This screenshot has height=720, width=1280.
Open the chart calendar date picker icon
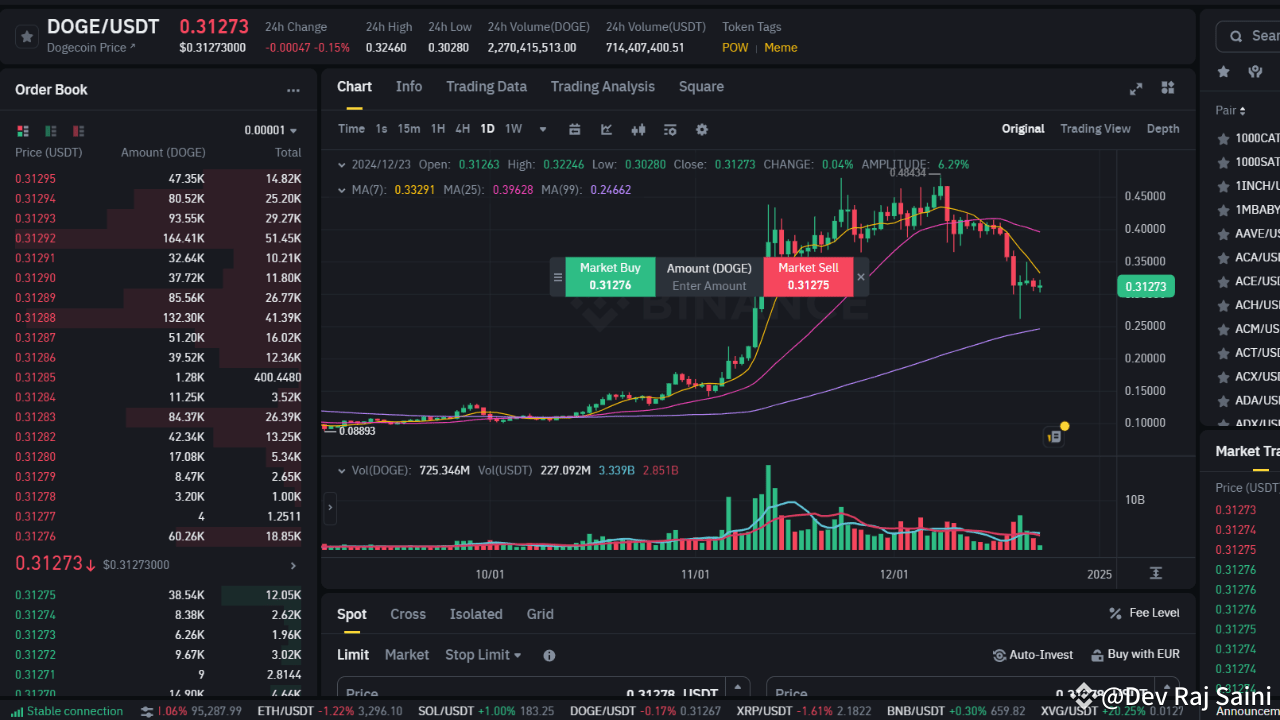coord(575,129)
